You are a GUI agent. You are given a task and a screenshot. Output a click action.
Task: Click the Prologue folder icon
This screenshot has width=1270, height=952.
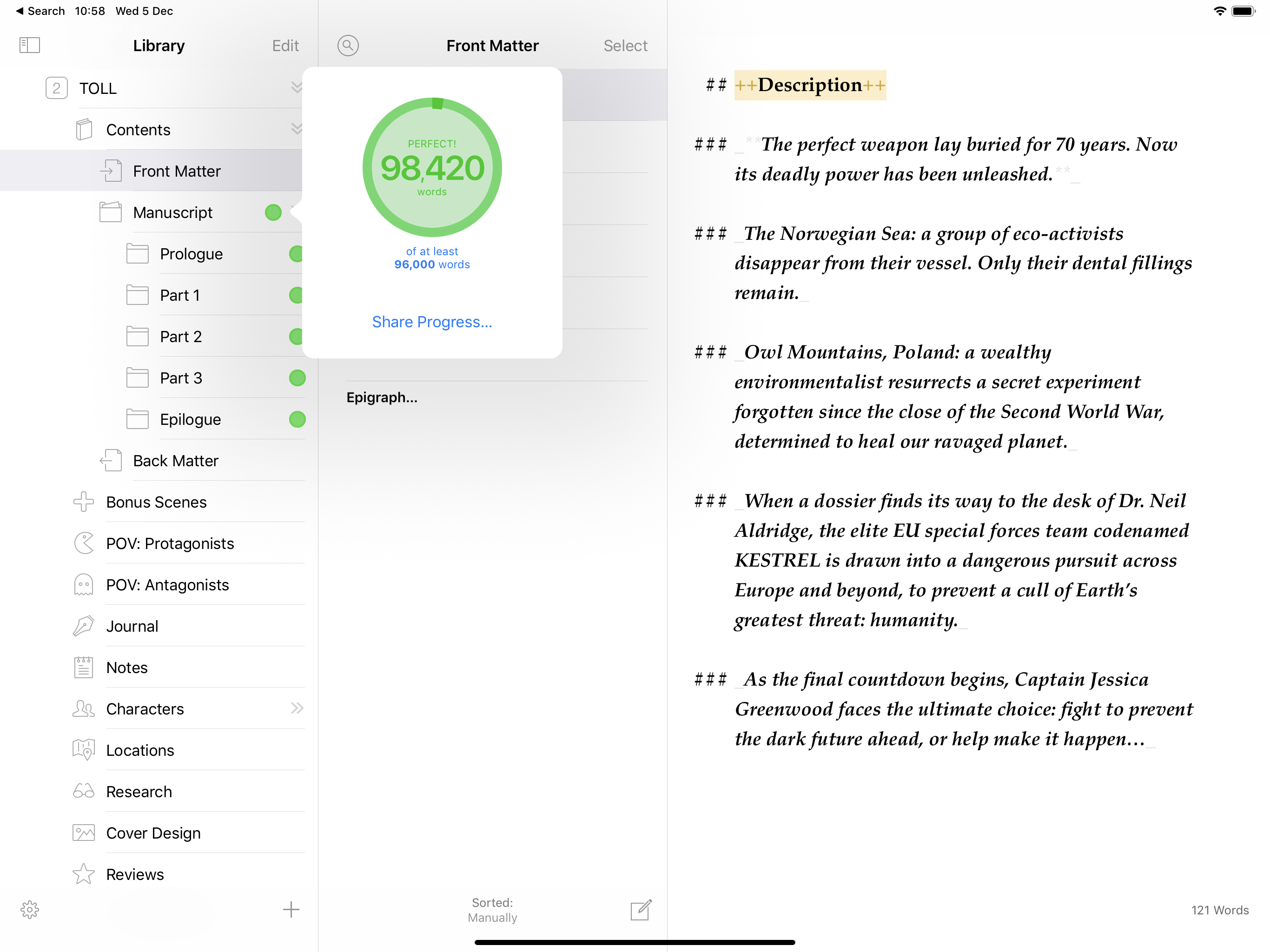coord(137,253)
